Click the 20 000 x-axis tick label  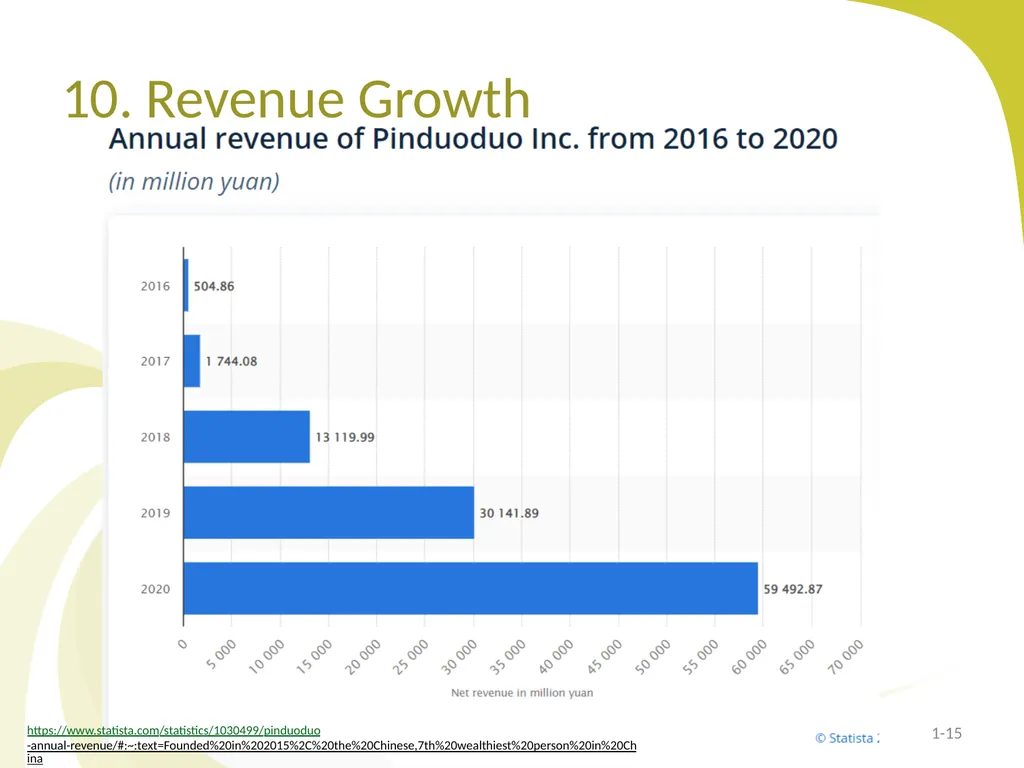click(362, 656)
